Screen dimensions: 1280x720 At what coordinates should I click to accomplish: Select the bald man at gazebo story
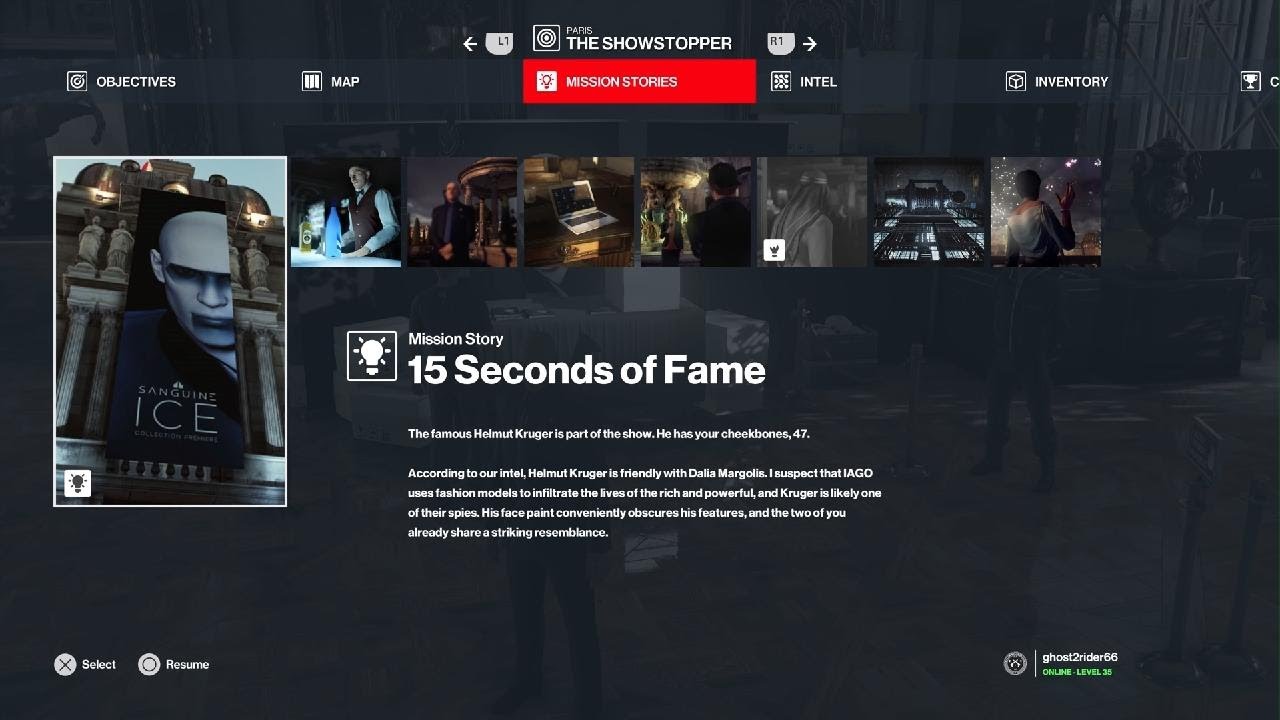pos(462,212)
